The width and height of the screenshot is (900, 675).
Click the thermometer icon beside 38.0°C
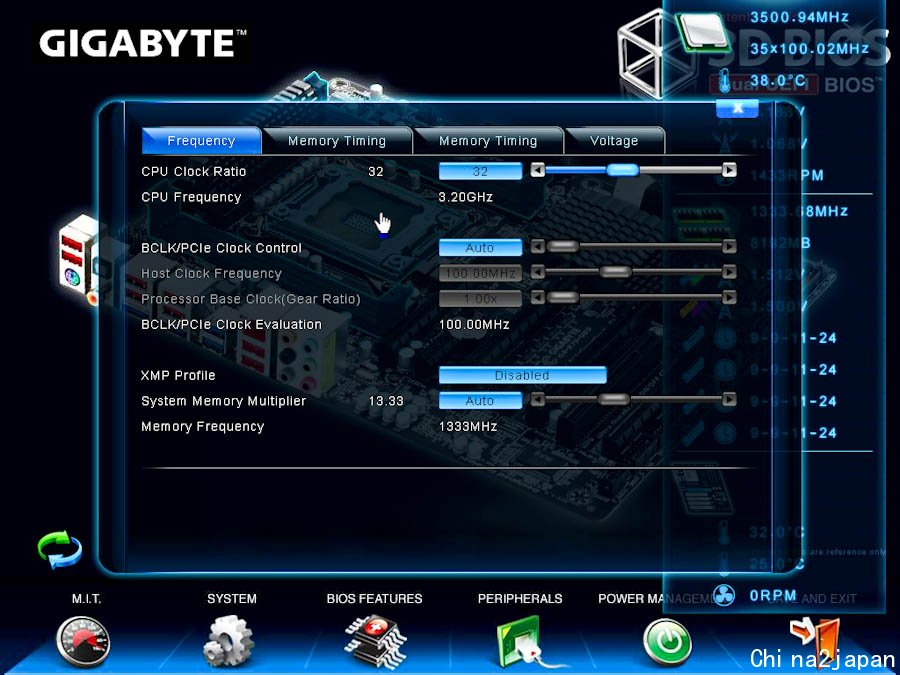point(725,82)
